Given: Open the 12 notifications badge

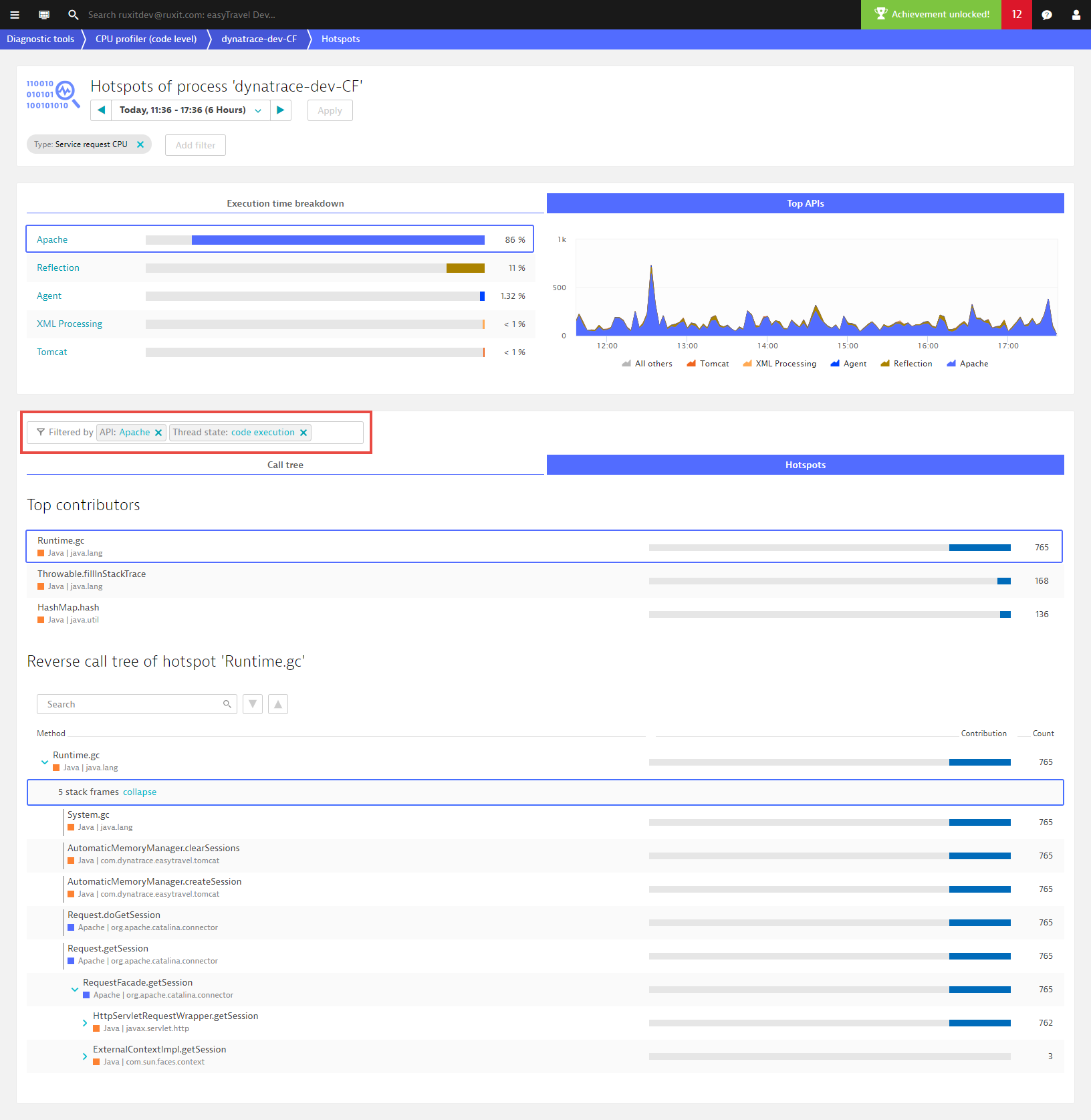Looking at the screenshot, I should (1017, 15).
